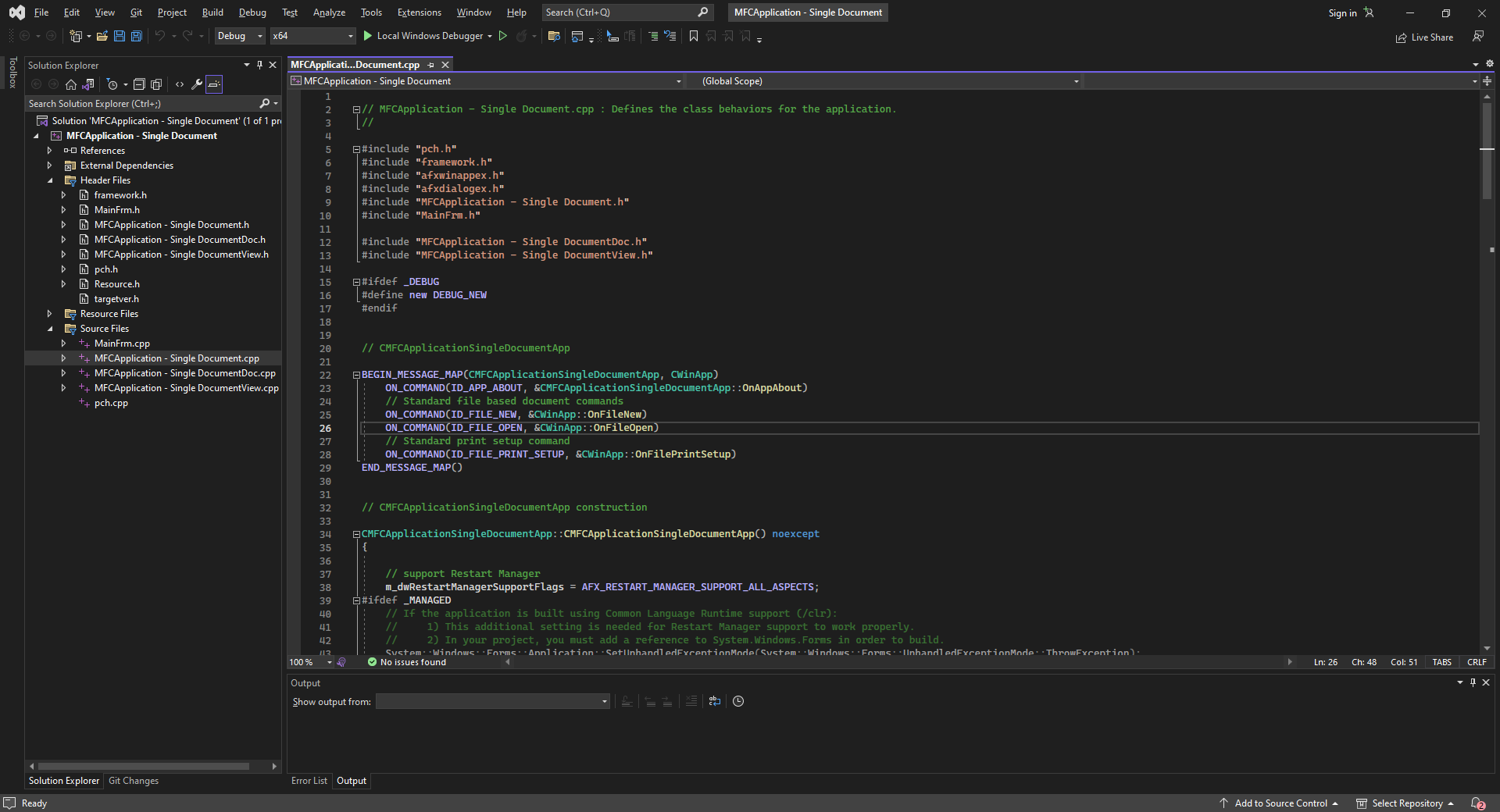Viewport: 1500px width, 812px height.
Task: Open Local Windows Debugger dropdown arrow
Action: pyautogui.click(x=490, y=36)
